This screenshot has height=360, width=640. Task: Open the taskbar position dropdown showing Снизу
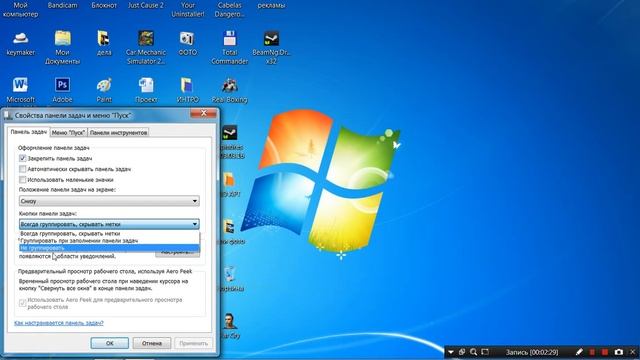point(109,201)
